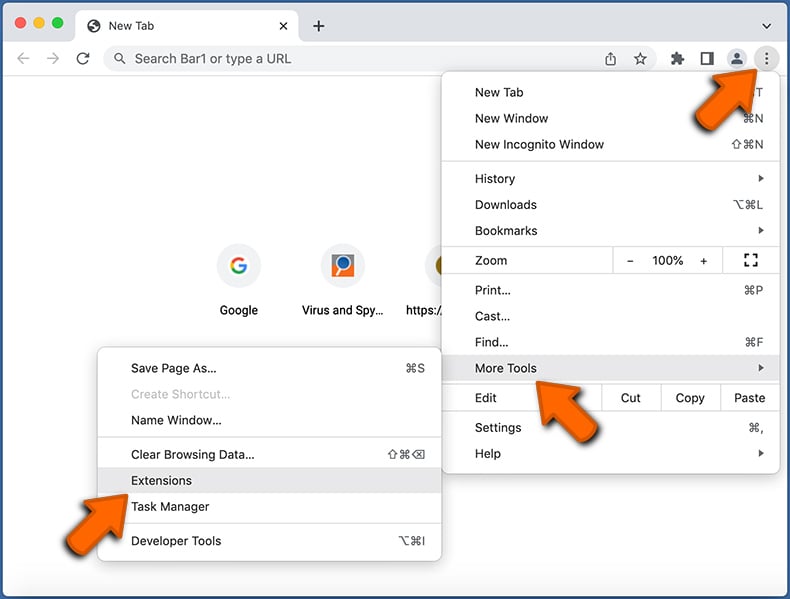The width and height of the screenshot is (790, 599).
Task: Click the forward navigation arrow
Action: point(53,58)
